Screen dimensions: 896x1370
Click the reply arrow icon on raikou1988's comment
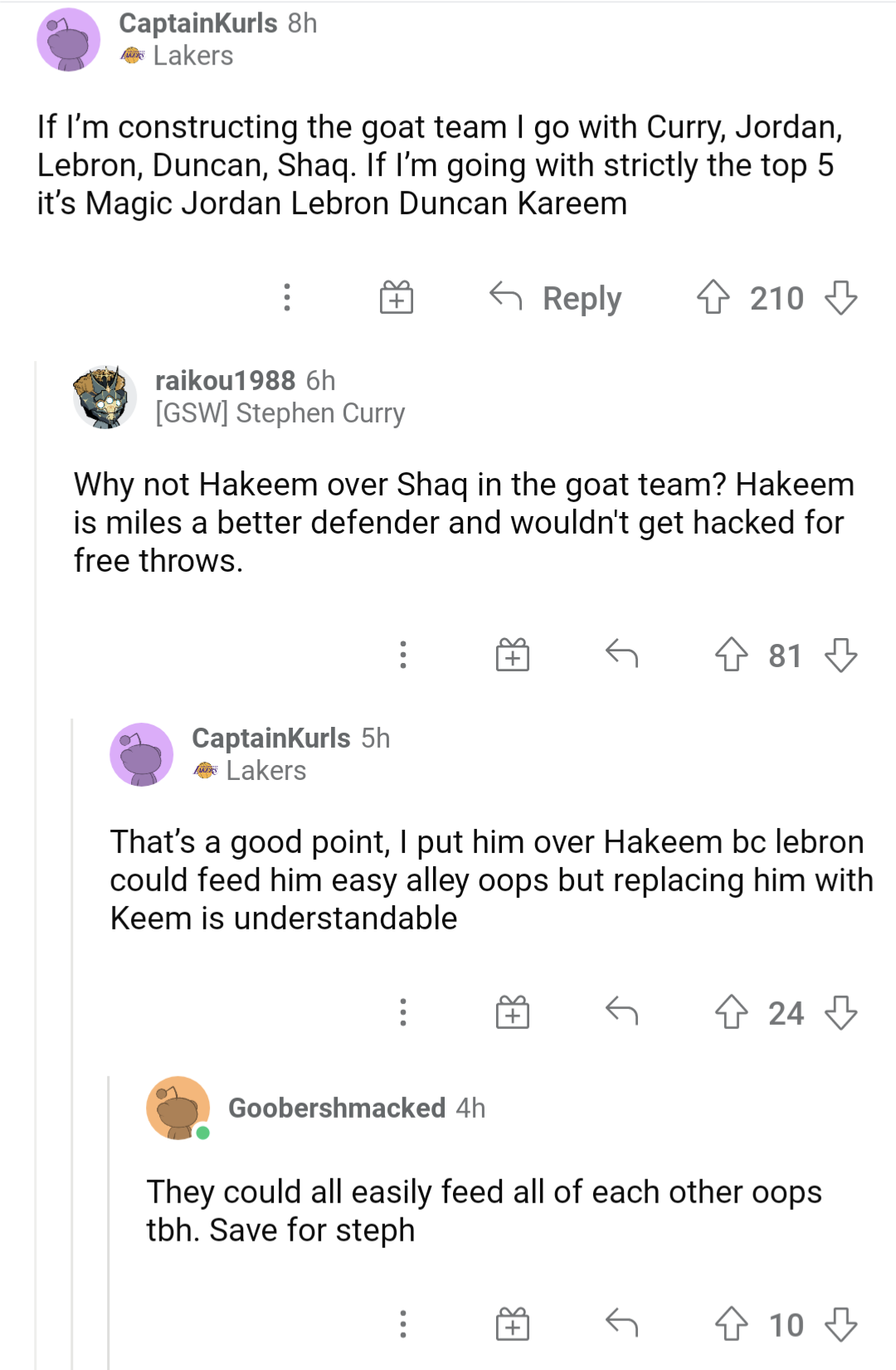pyautogui.click(x=624, y=656)
